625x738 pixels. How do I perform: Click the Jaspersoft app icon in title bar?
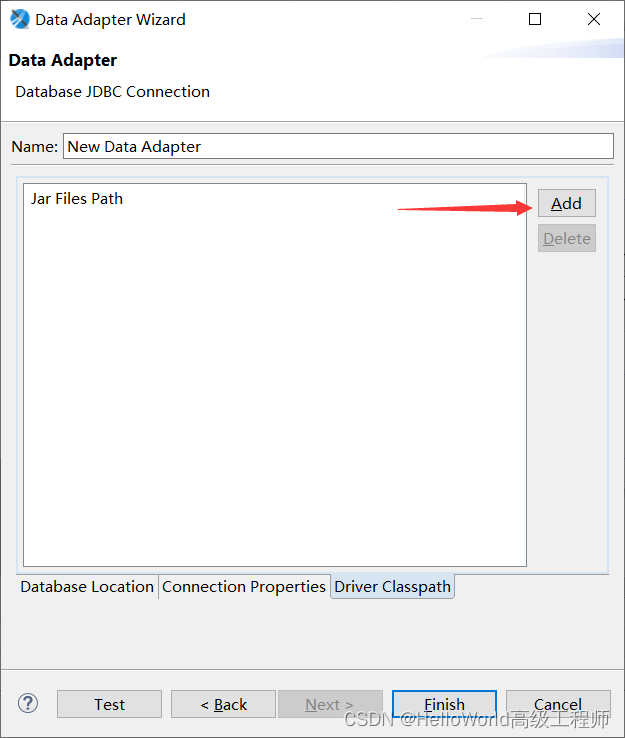(19, 19)
